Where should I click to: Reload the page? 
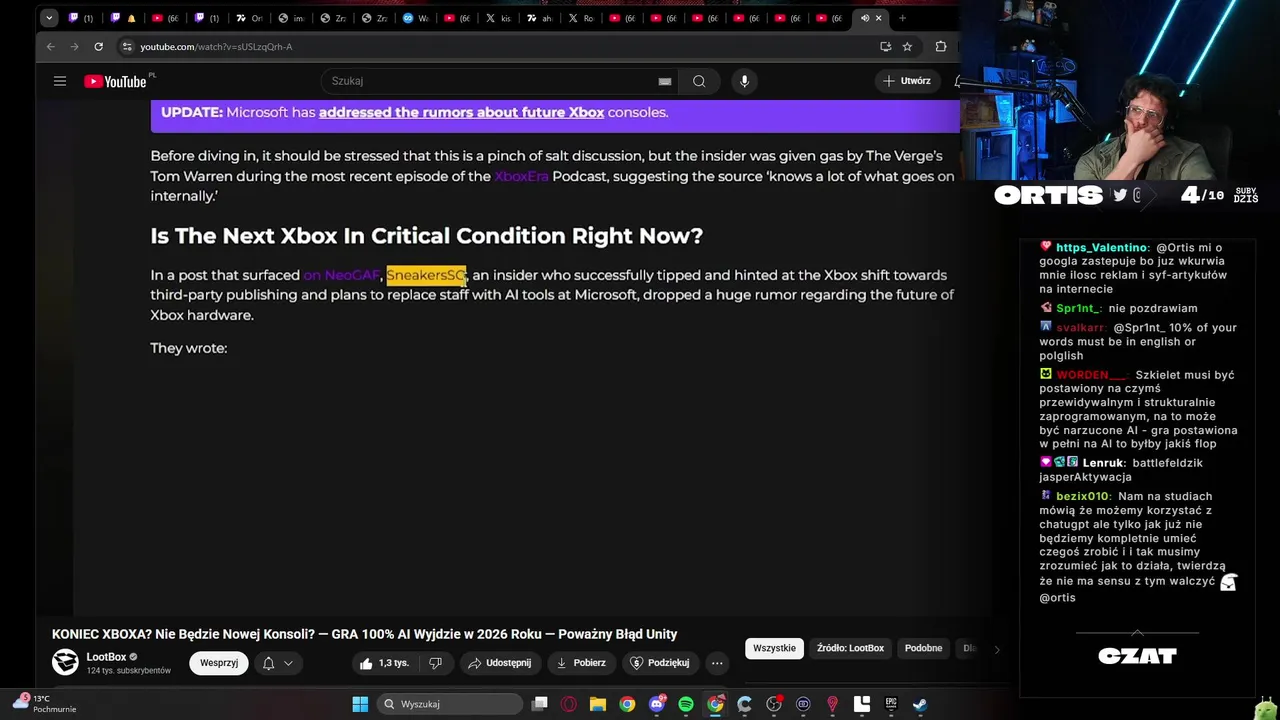pyautogui.click(x=98, y=46)
